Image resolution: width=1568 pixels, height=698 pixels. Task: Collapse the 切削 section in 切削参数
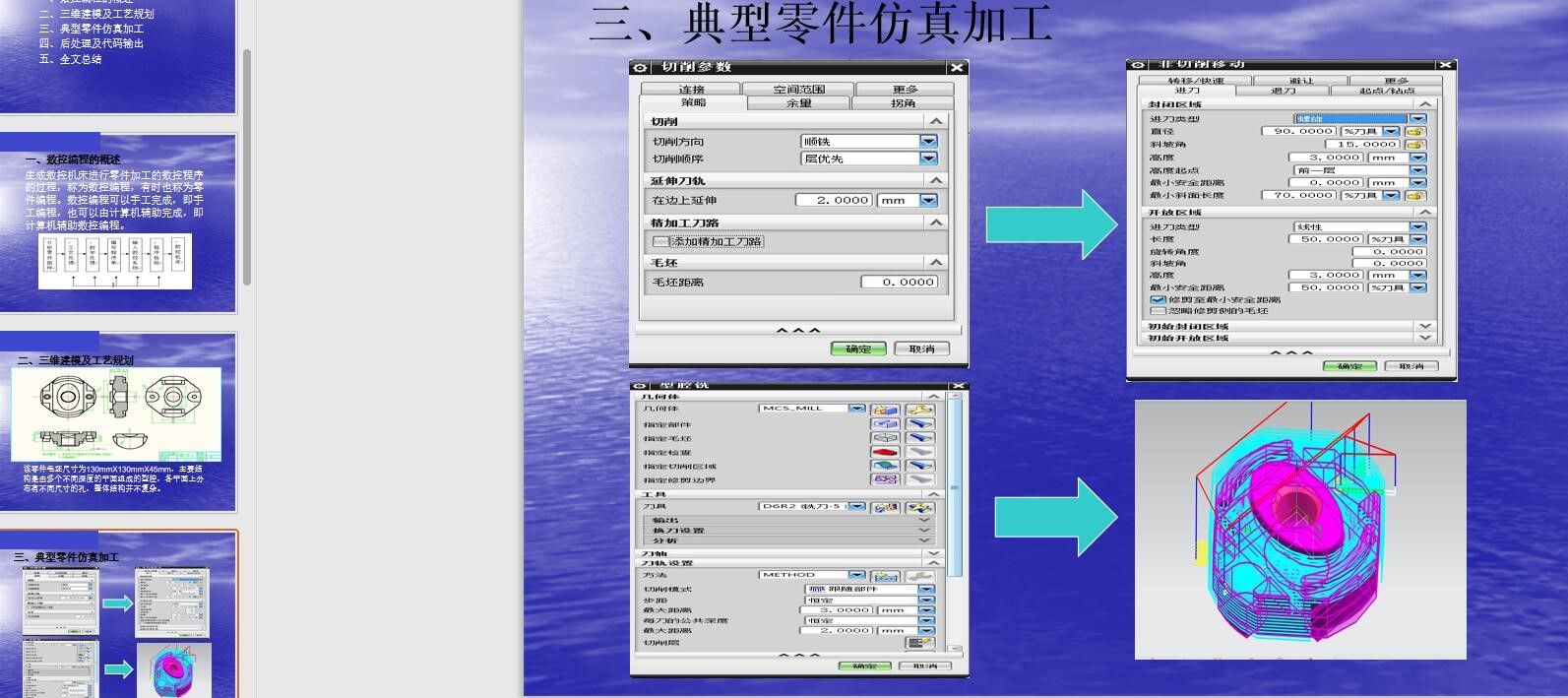(x=936, y=121)
